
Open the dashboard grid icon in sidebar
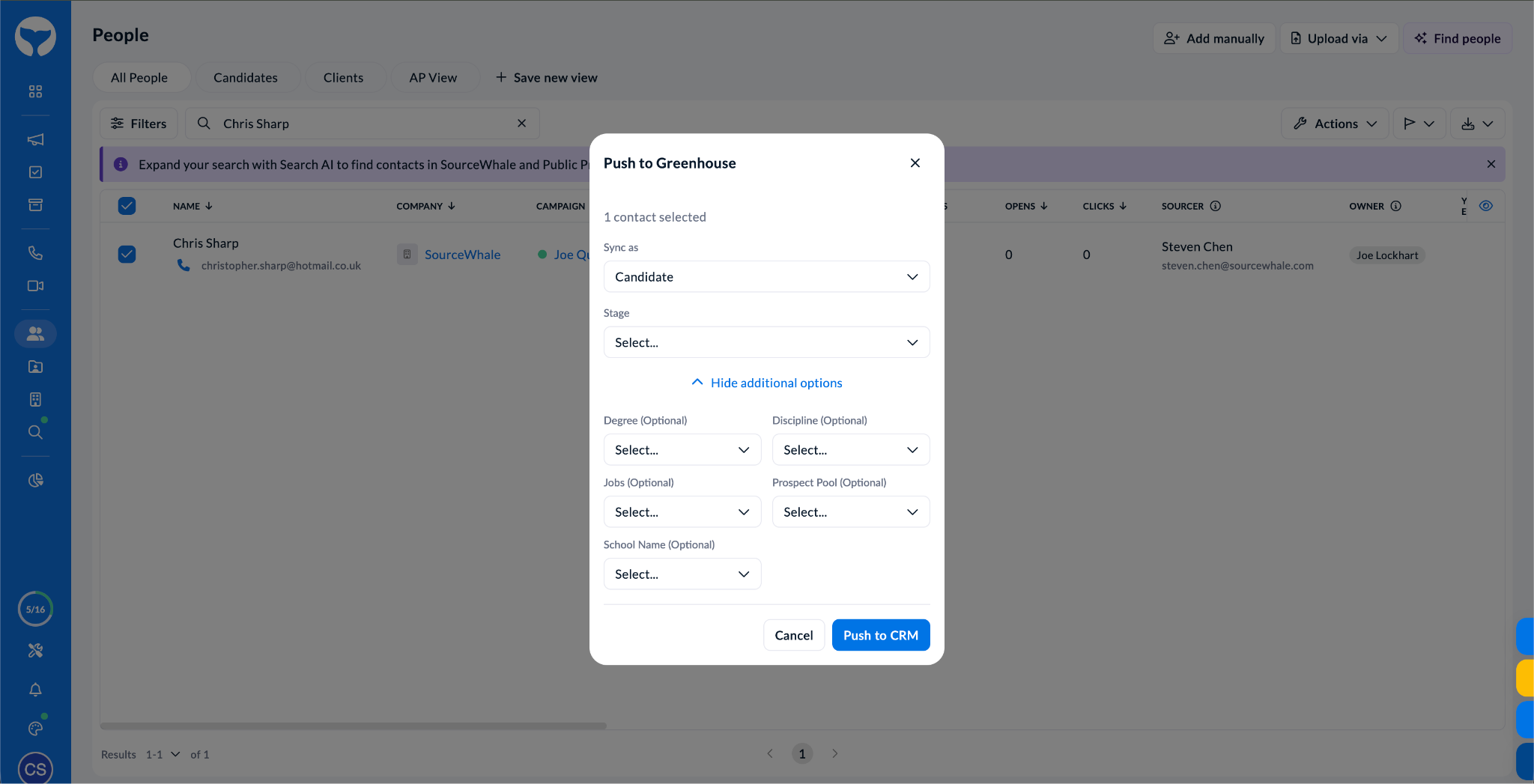click(35, 91)
